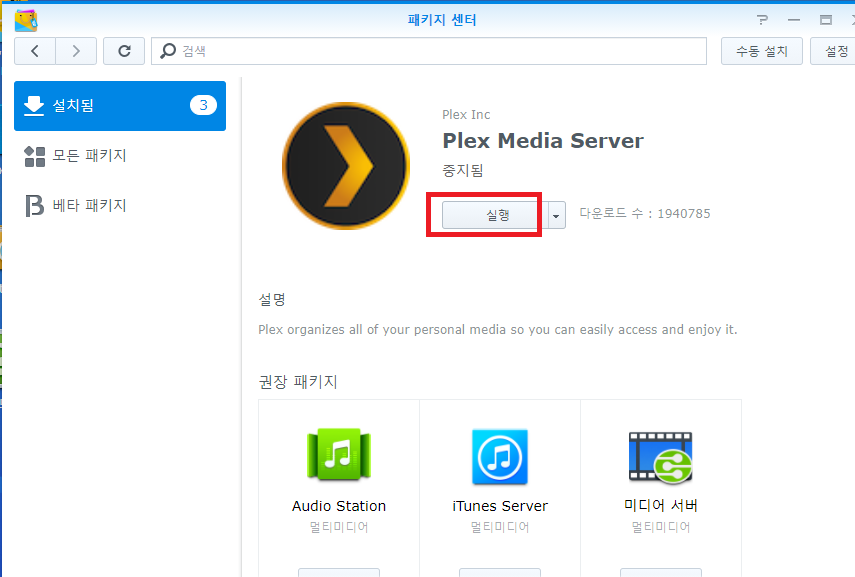The image size is (855, 577).
Task: Focus the 검색 search field
Action: click(x=429, y=51)
